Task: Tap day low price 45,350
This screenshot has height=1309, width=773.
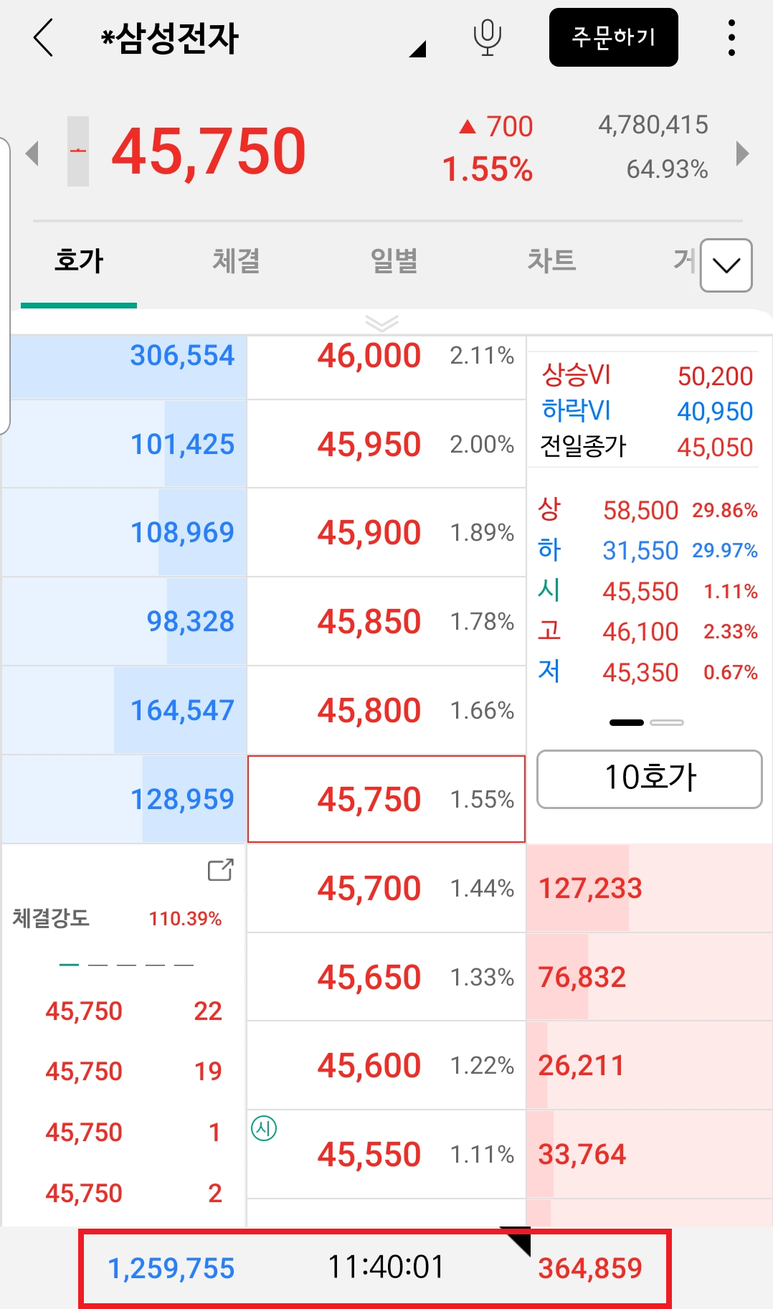Action: pos(640,673)
